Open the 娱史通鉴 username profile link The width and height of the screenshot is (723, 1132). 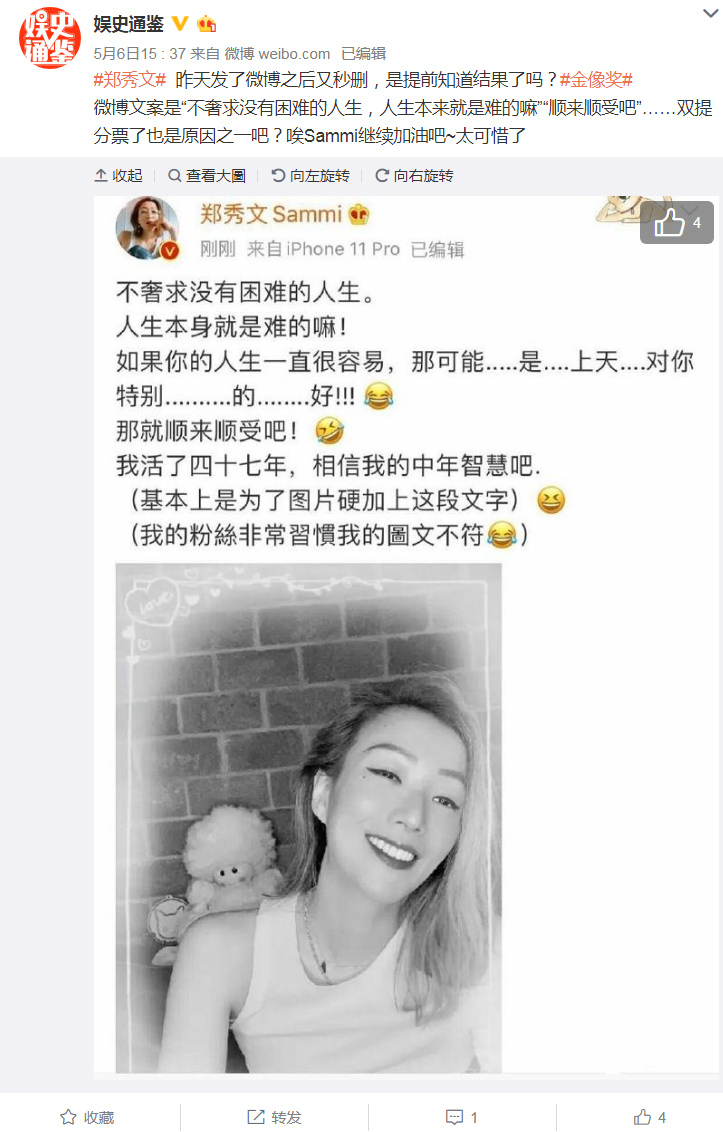[x=129, y=24]
